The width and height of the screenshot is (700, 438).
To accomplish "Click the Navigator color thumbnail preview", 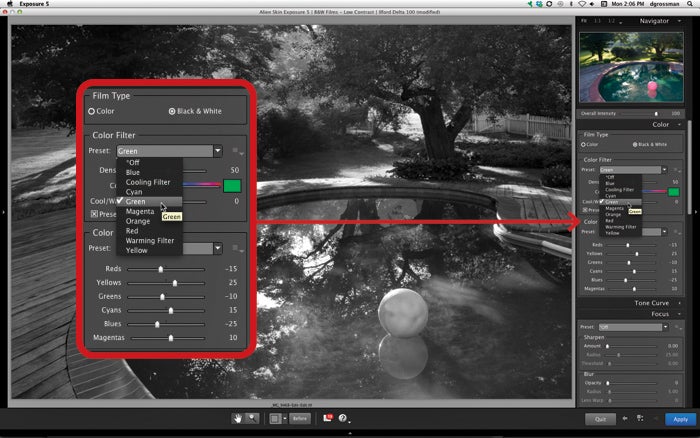I will [x=631, y=67].
